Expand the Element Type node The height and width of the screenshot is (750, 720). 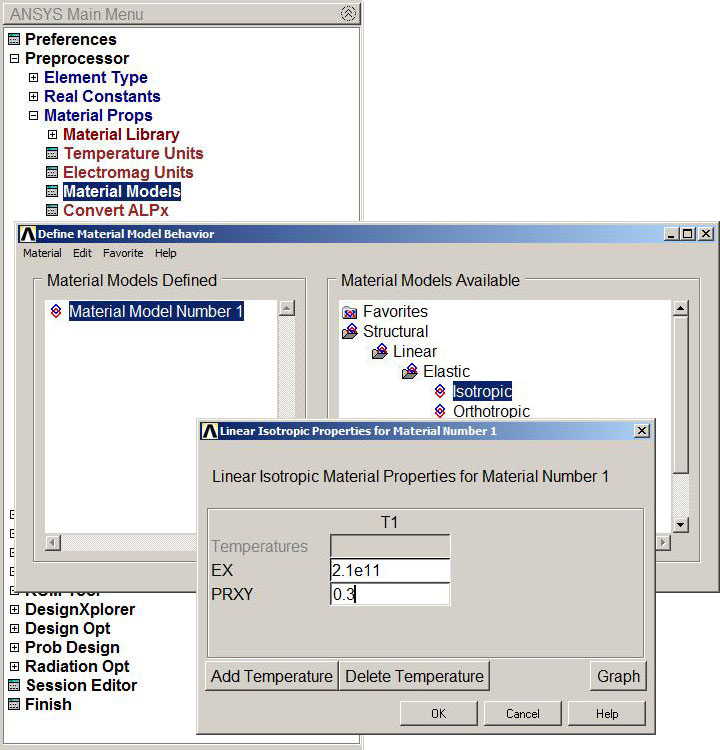pyautogui.click(x=33, y=77)
